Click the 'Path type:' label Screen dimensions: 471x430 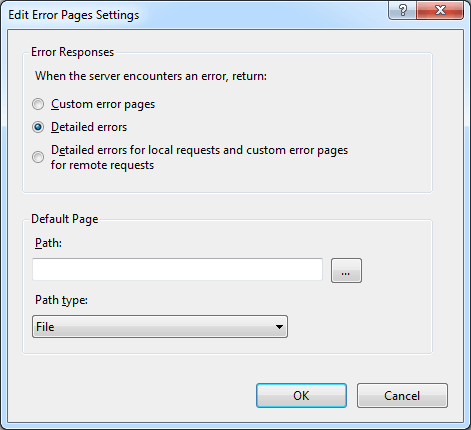61,300
